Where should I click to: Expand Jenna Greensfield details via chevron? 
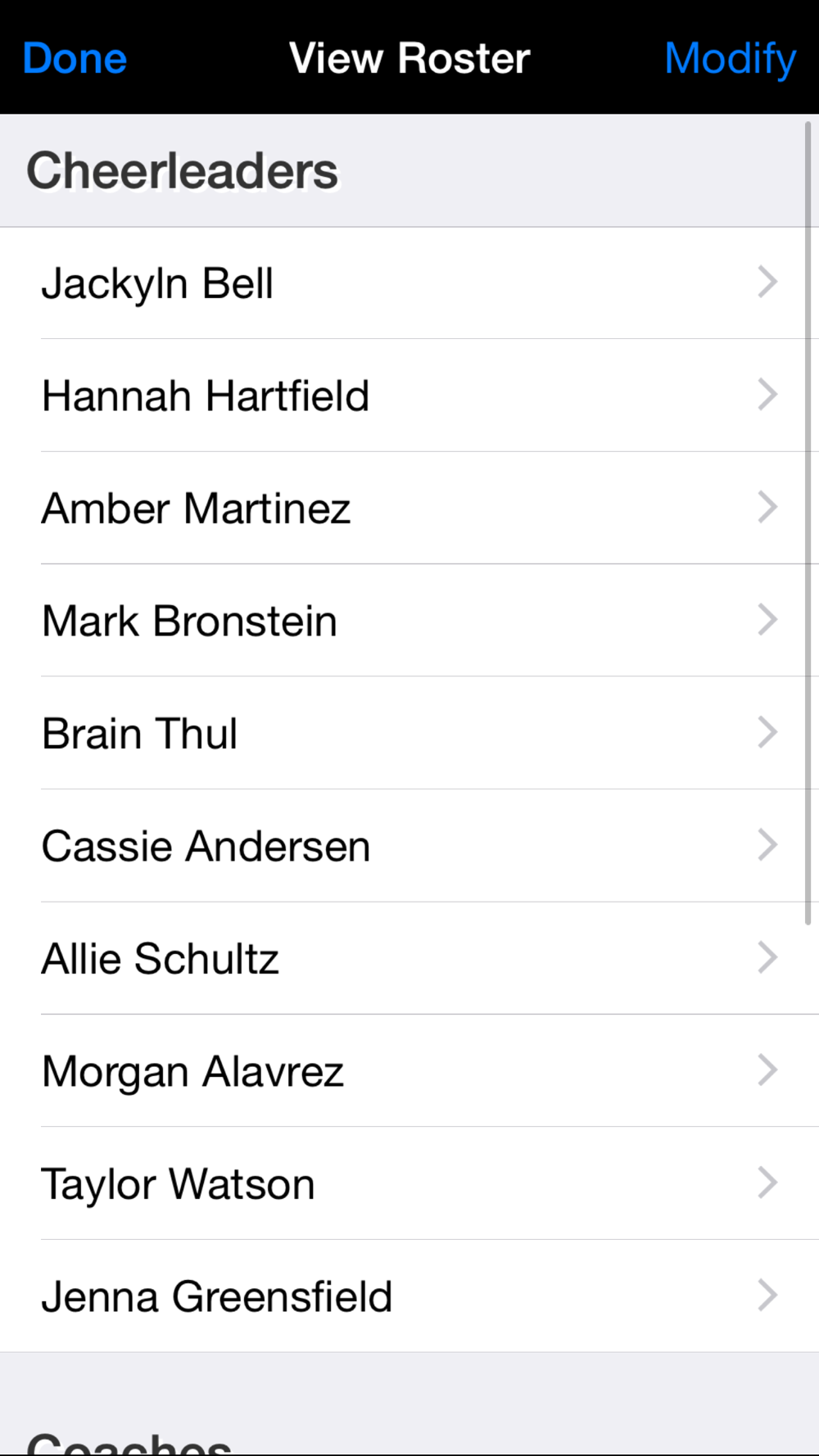[767, 1295]
